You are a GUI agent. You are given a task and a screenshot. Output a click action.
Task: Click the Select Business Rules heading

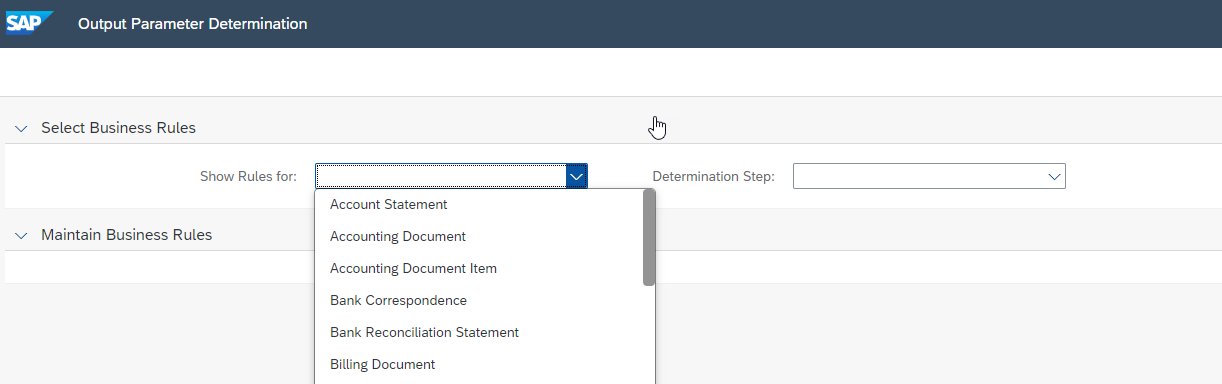118,128
